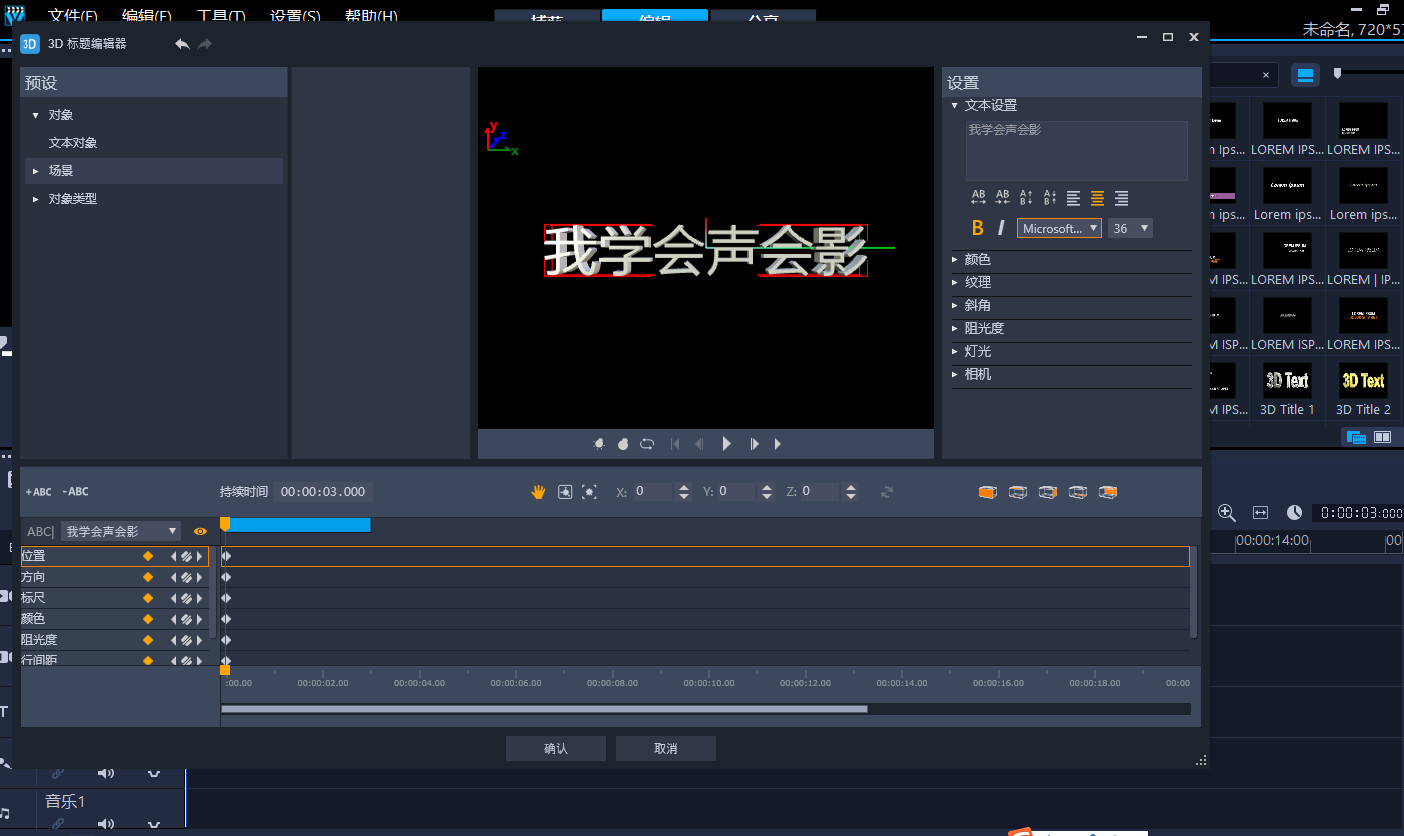1404x836 pixels.
Task: Choose the first orange face cube icon
Action: [987, 492]
